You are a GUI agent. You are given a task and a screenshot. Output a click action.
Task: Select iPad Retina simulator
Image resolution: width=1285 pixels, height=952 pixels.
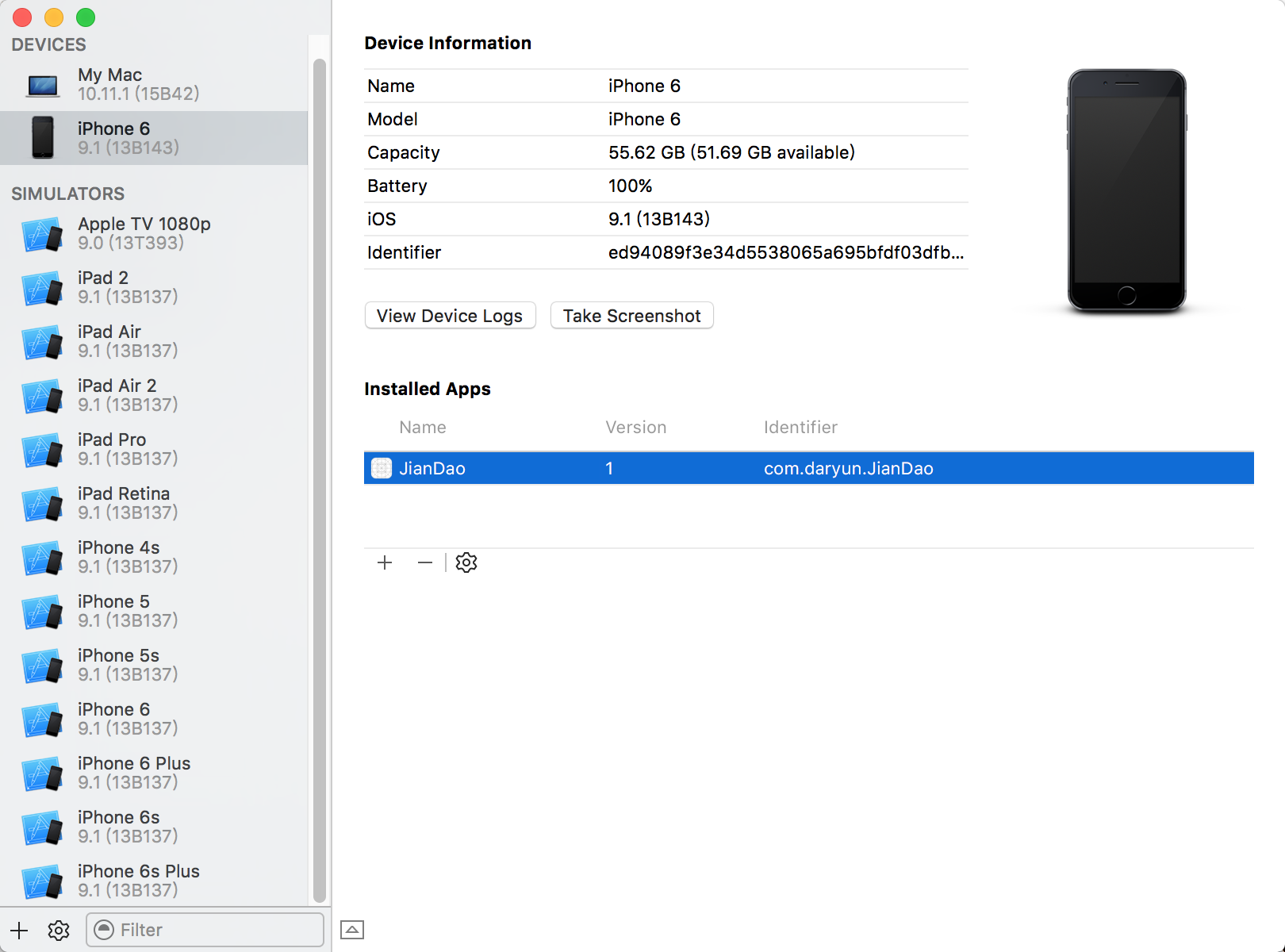point(154,503)
